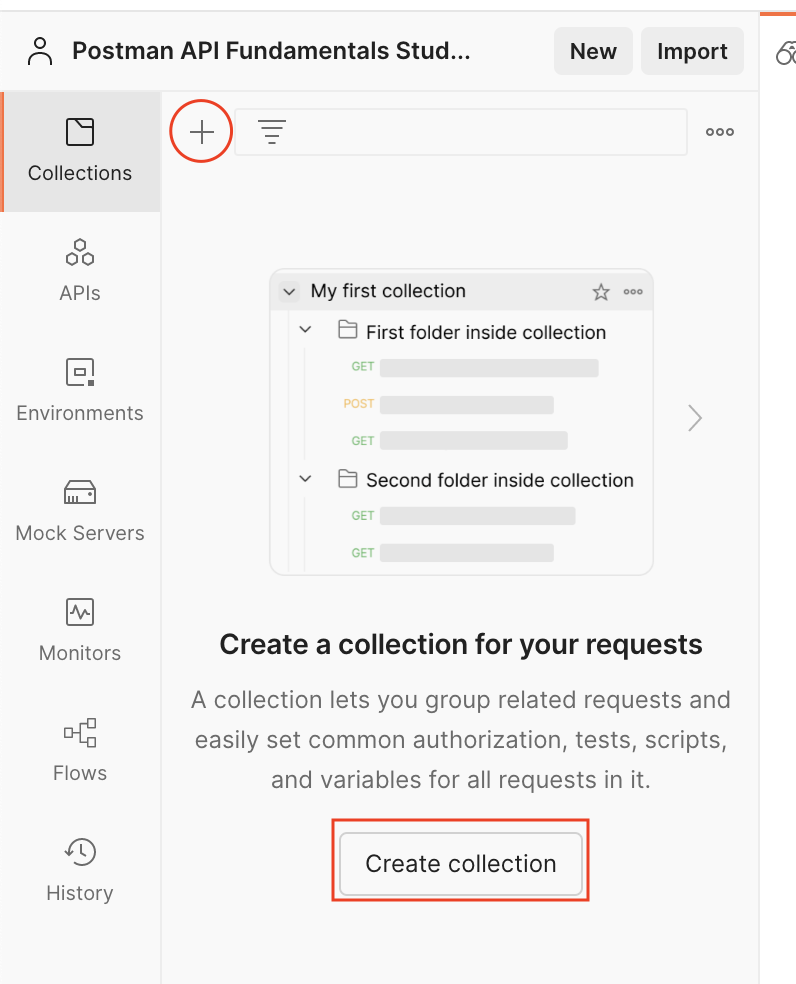Collapse the My first collection chevron

289,292
